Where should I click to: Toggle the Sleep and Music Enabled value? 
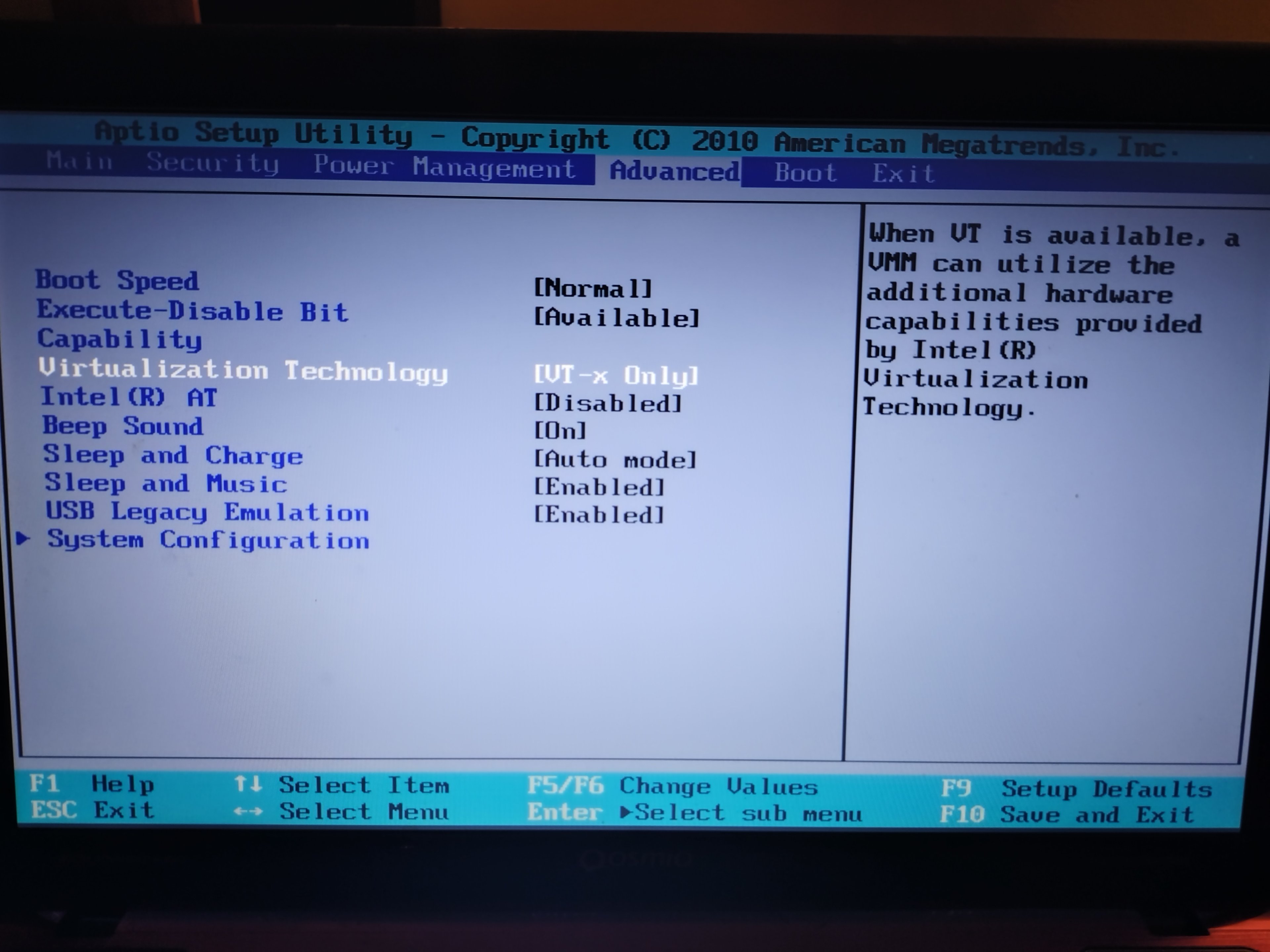tap(599, 487)
